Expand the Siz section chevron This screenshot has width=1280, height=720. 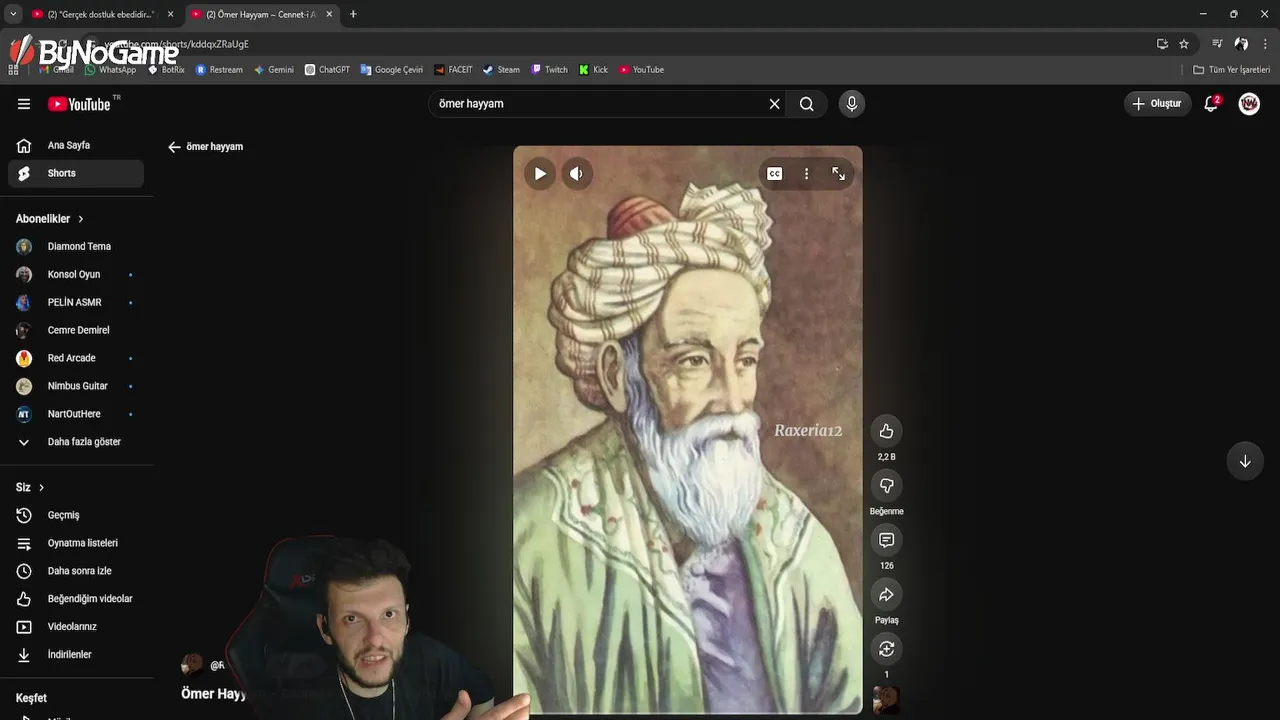41,488
